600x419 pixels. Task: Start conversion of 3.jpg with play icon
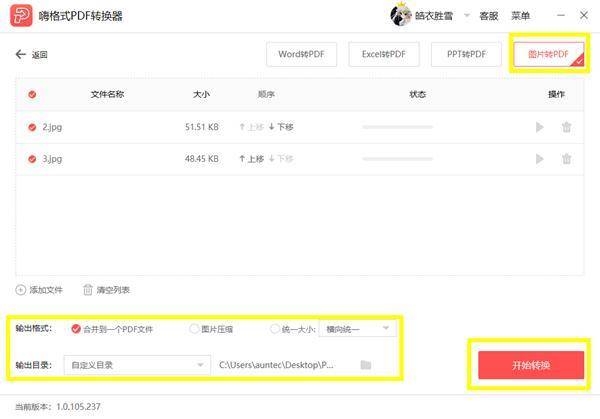[x=540, y=159]
